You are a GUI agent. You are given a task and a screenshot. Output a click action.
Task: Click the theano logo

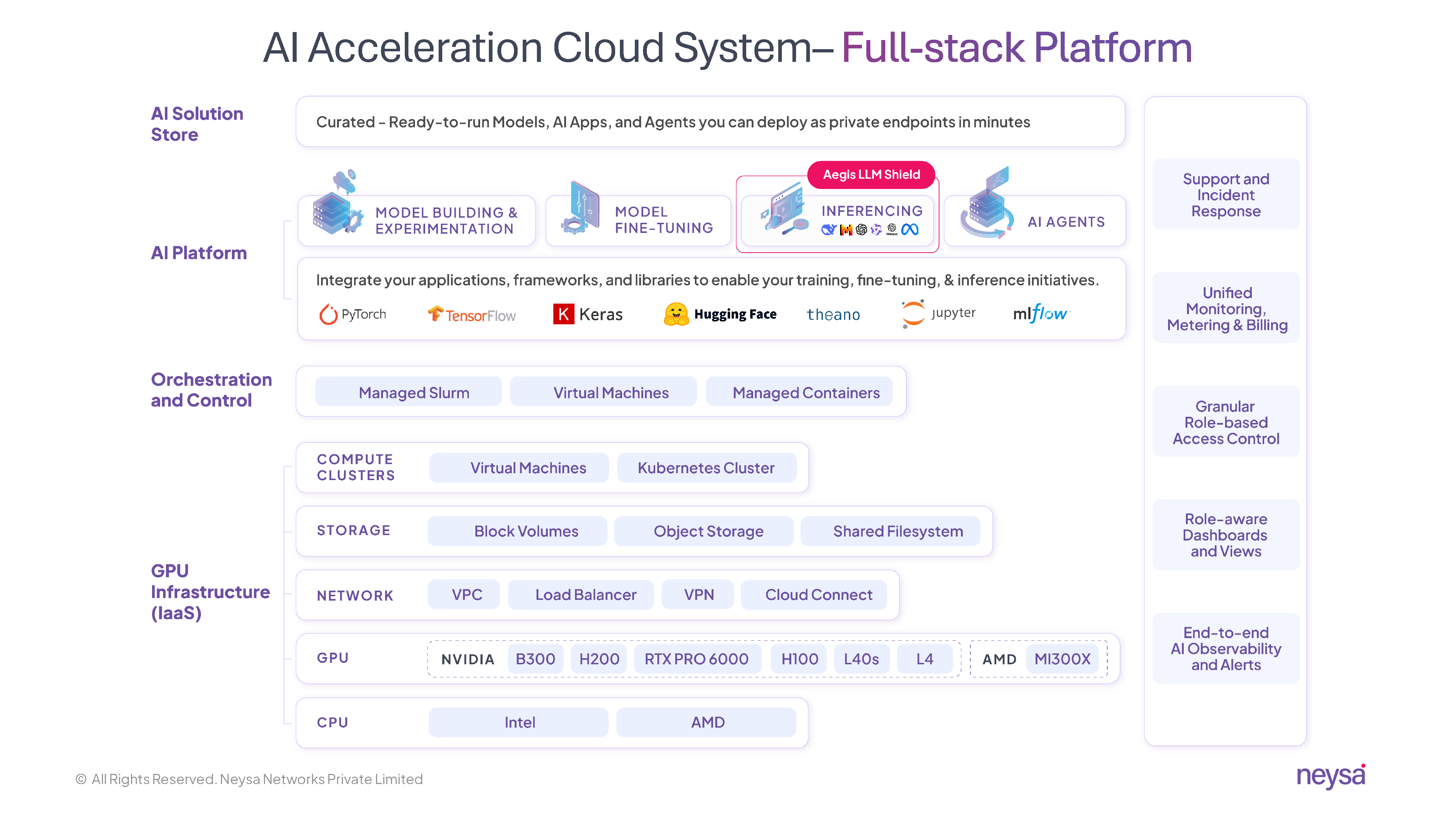tap(833, 314)
